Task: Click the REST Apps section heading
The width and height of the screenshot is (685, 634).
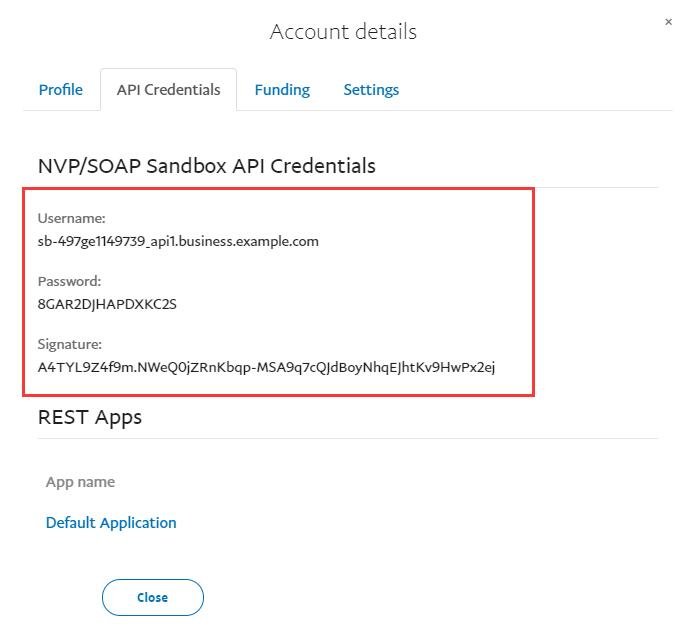Action: [x=90, y=417]
